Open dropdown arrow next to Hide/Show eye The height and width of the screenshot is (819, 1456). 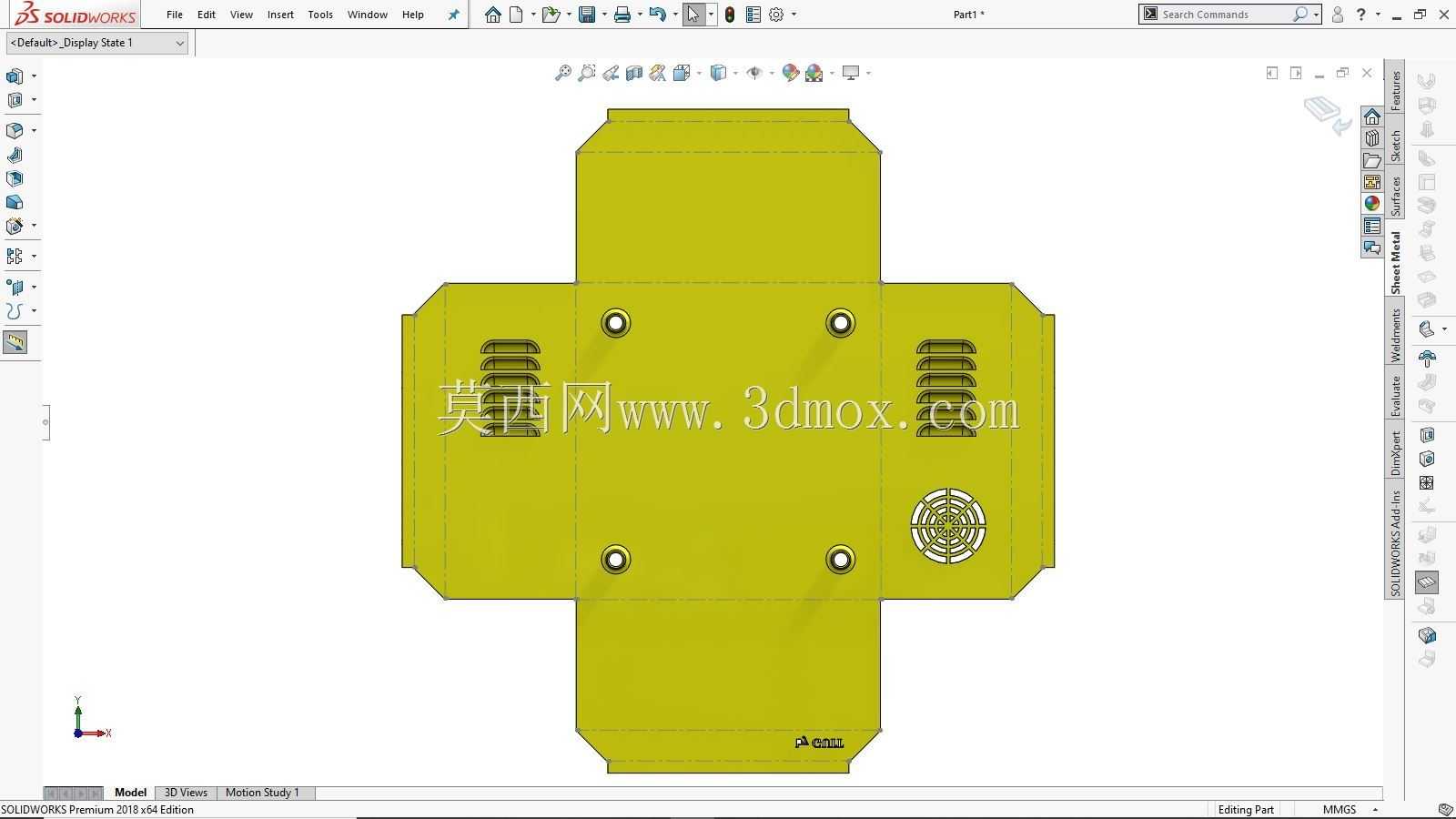coord(771,73)
